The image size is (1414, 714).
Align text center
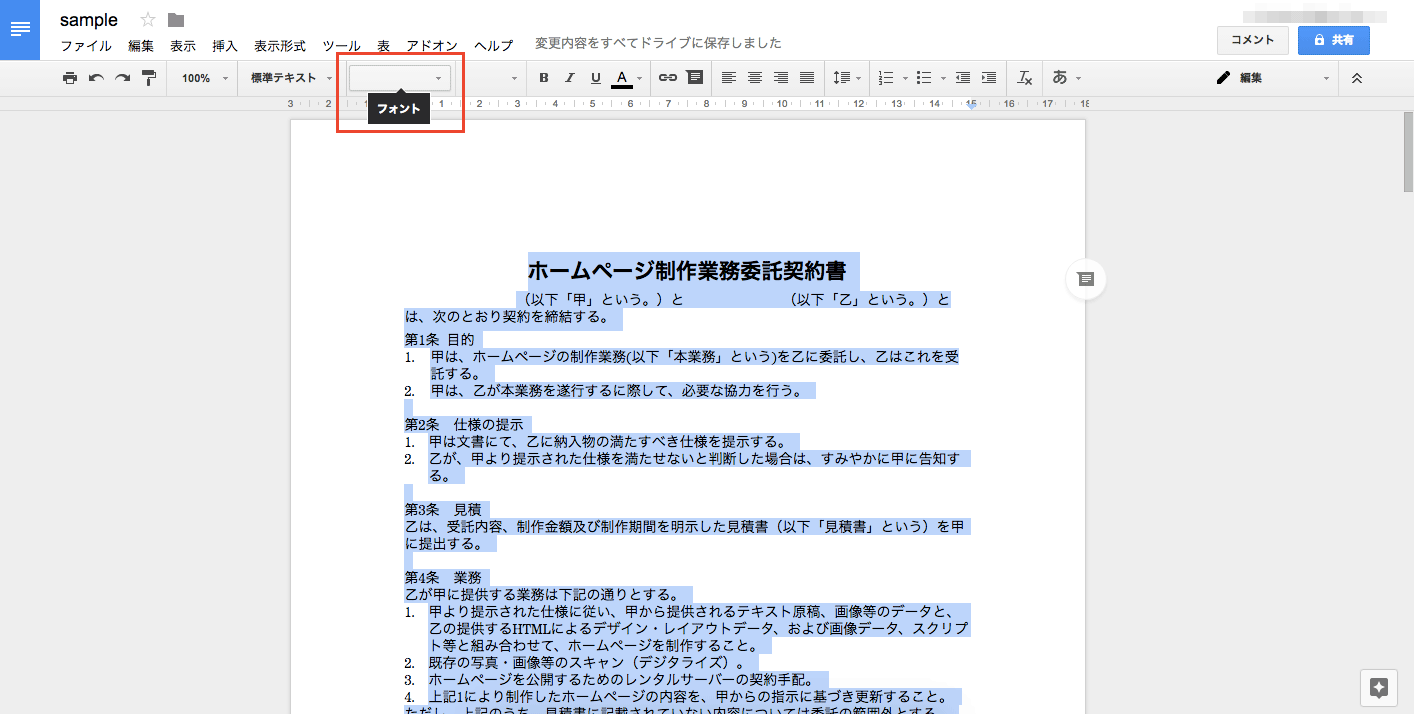coord(755,78)
